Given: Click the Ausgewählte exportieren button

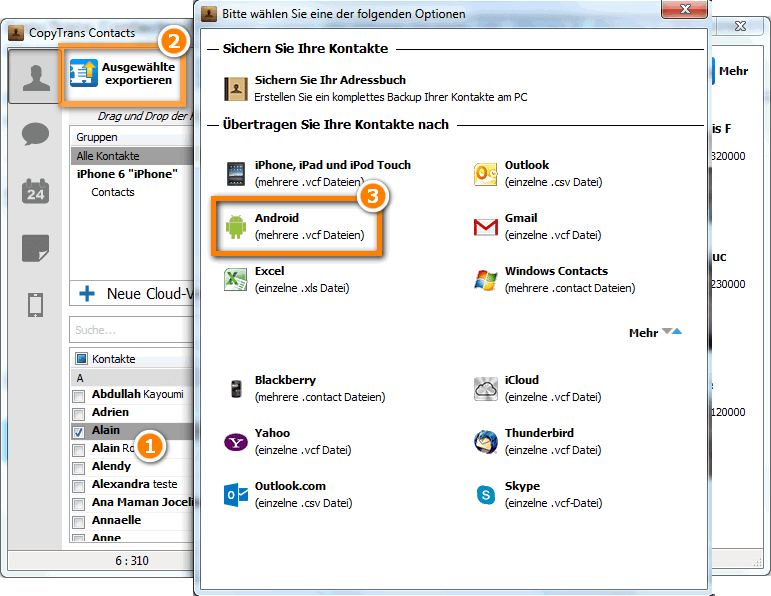Looking at the screenshot, I should click(122, 74).
